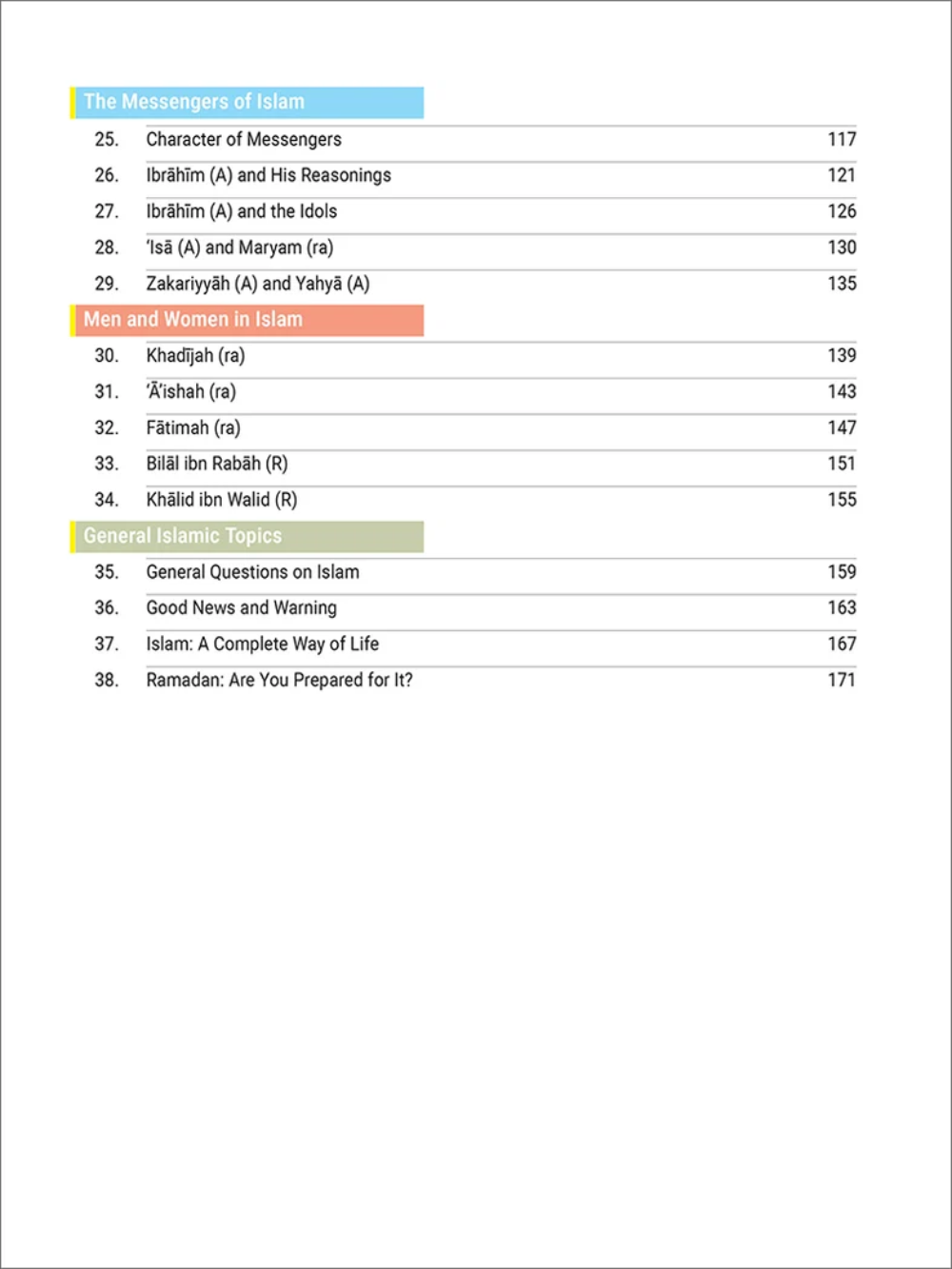This screenshot has height=1269, width=952.
Task: Click The Messengers of Islam heading
Action: coord(194,102)
